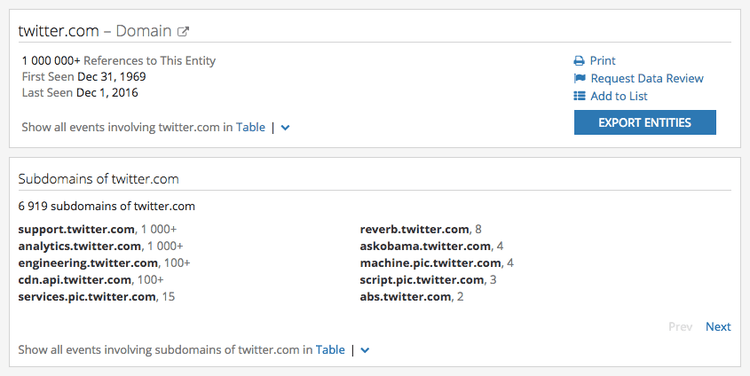Open external link icon beside twitter.com Domain
This screenshot has width=750, height=376.
[183, 32]
